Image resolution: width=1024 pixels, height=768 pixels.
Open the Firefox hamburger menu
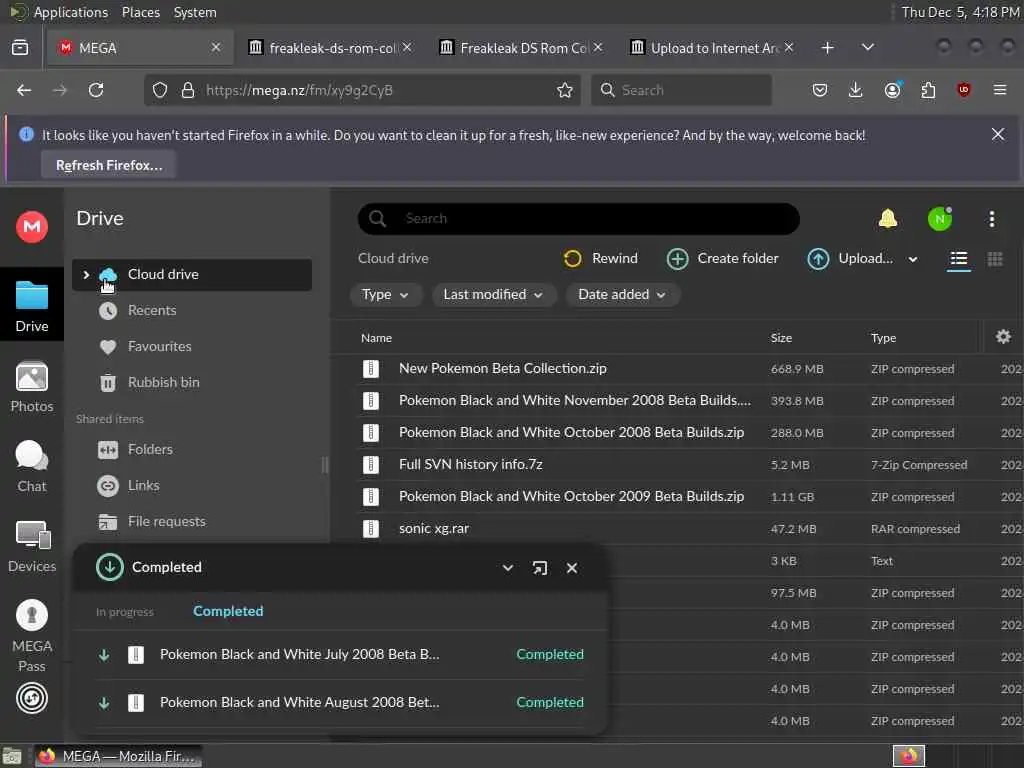[1000, 90]
